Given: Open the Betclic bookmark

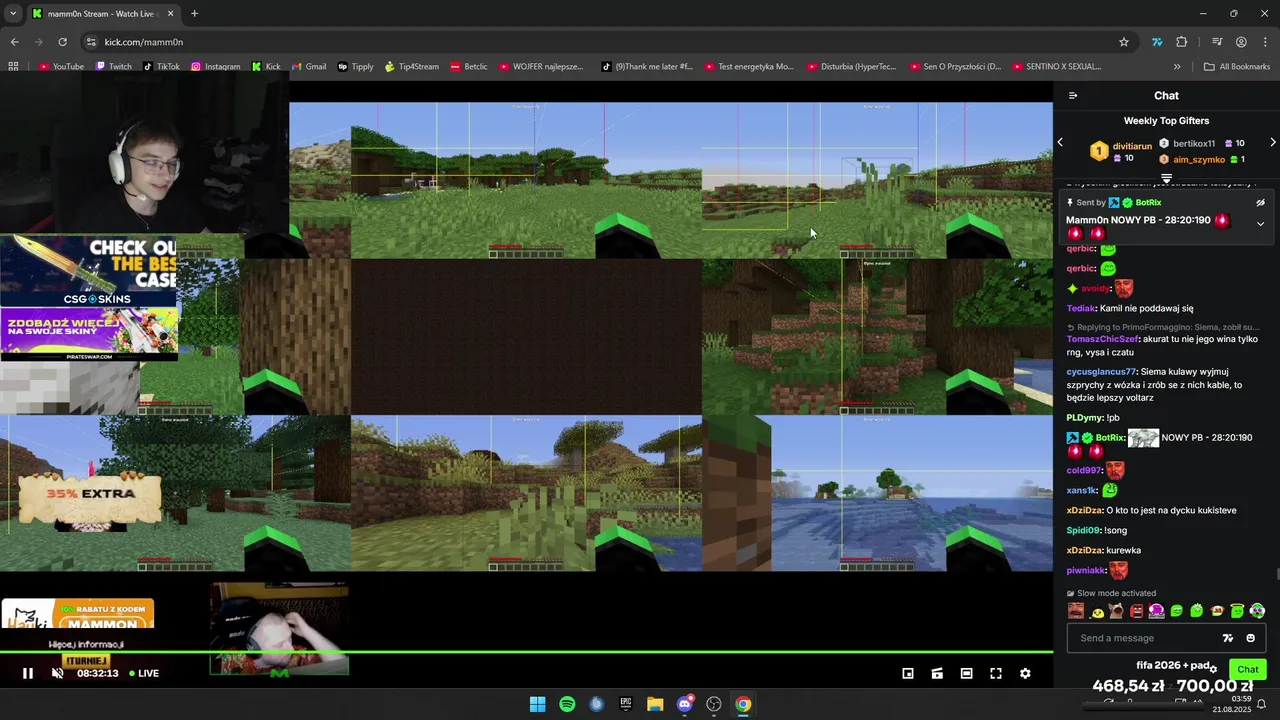Looking at the screenshot, I should 468,67.
